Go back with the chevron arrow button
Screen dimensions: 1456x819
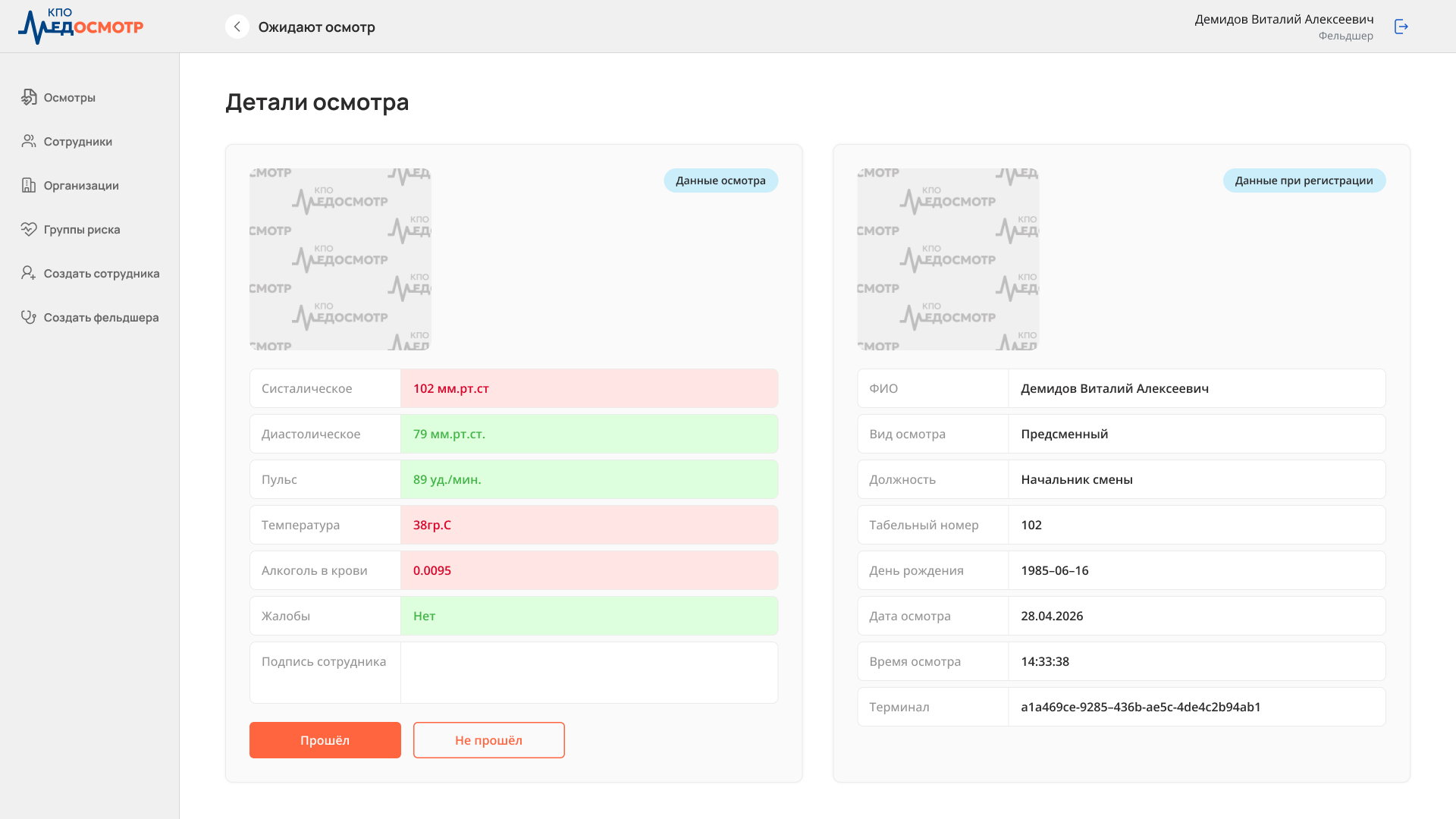tap(237, 27)
